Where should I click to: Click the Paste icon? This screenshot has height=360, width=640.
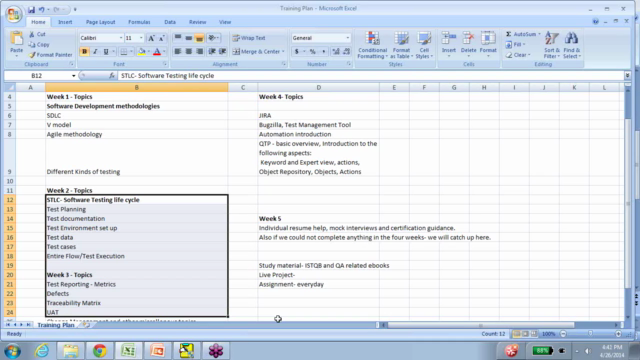[x=16, y=38]
